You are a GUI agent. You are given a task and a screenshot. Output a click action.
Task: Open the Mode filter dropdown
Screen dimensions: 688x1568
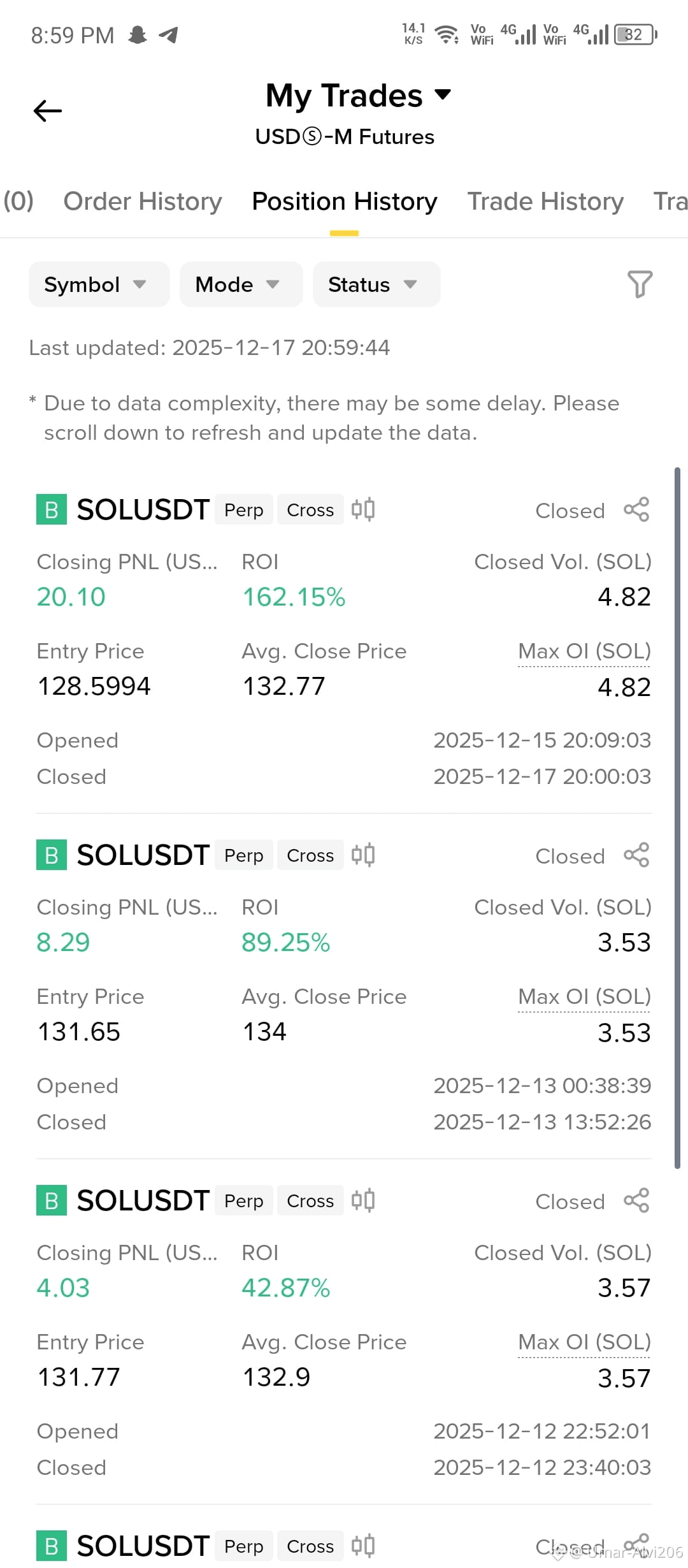241,284
